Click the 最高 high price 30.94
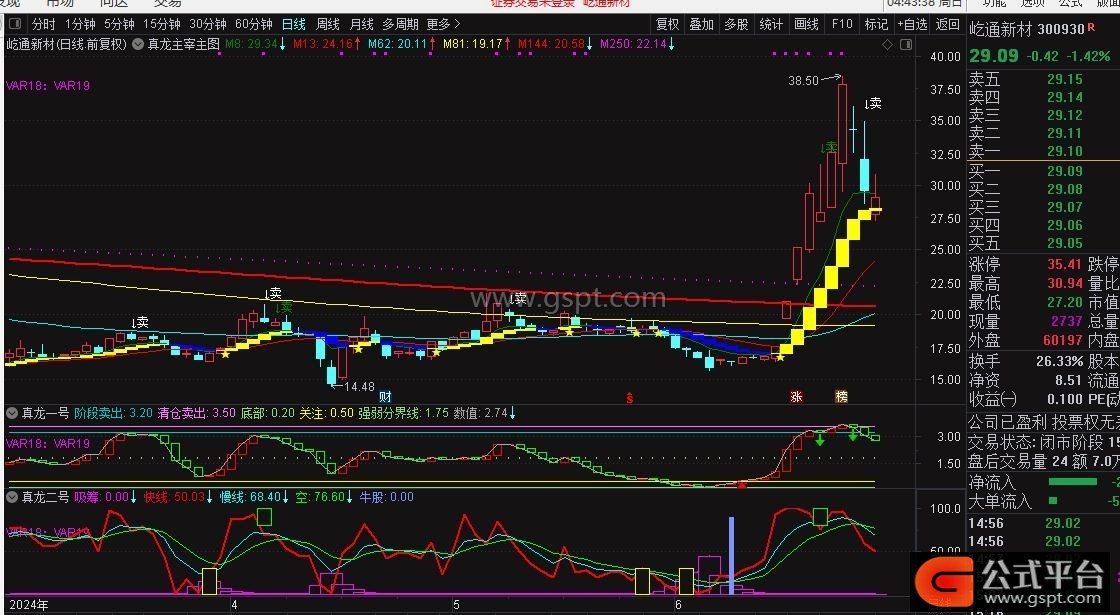Image resolution: width=1120 pixels, height=615 pixels. click(x=1065, y=284)
